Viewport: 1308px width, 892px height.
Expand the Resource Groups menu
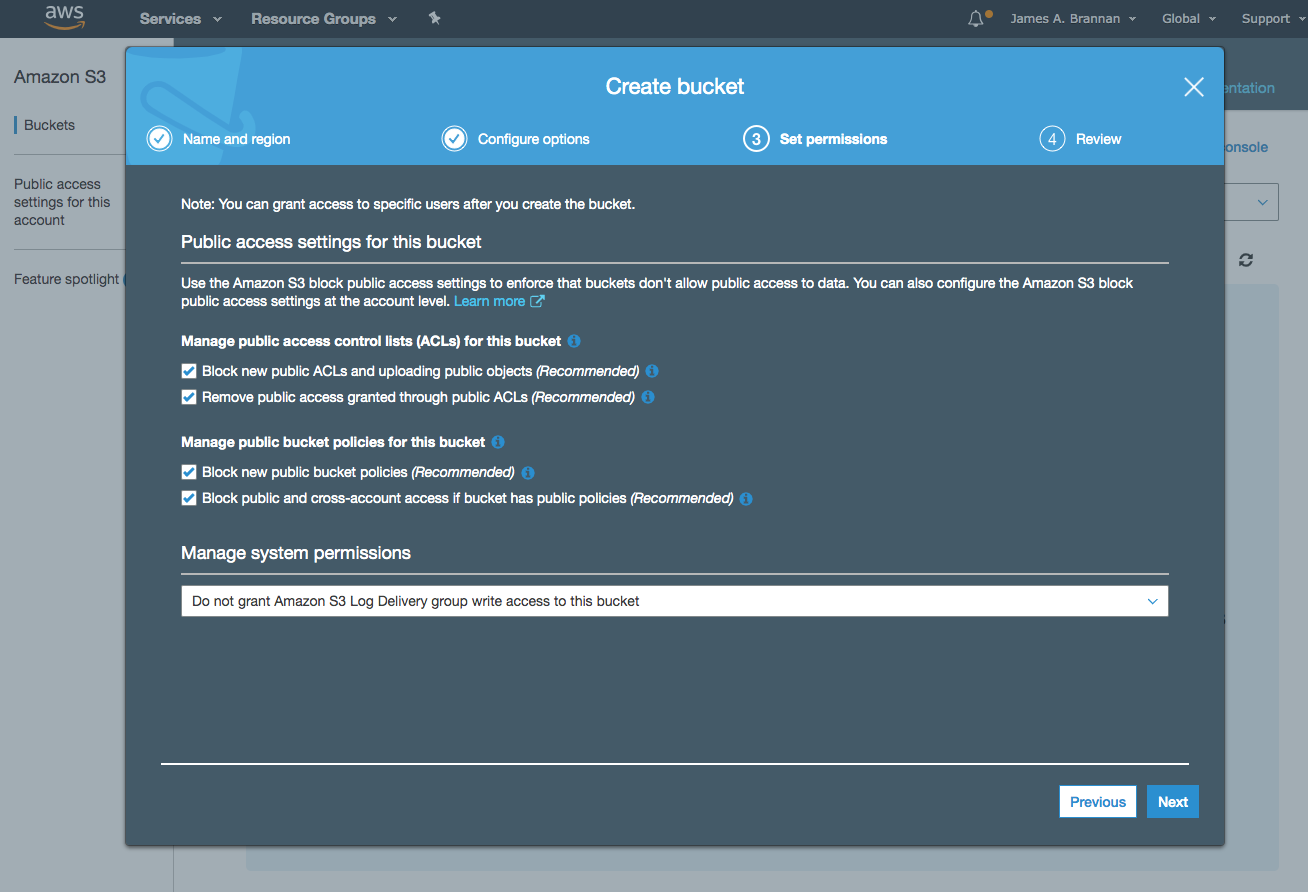(x=323, y=19)
